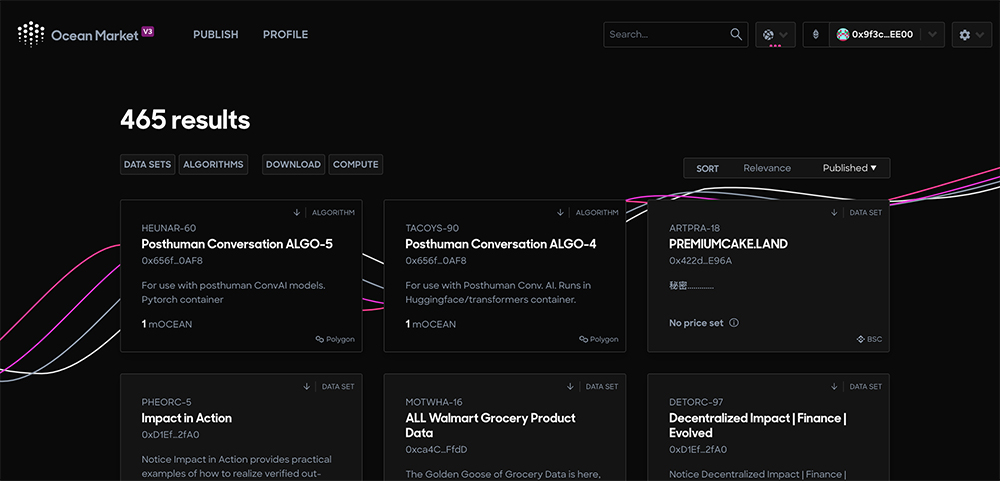Viewport: 1000px width, 481px height.
Task: Toggle the COMPUTE access filter
Action: tap(356, 164)
